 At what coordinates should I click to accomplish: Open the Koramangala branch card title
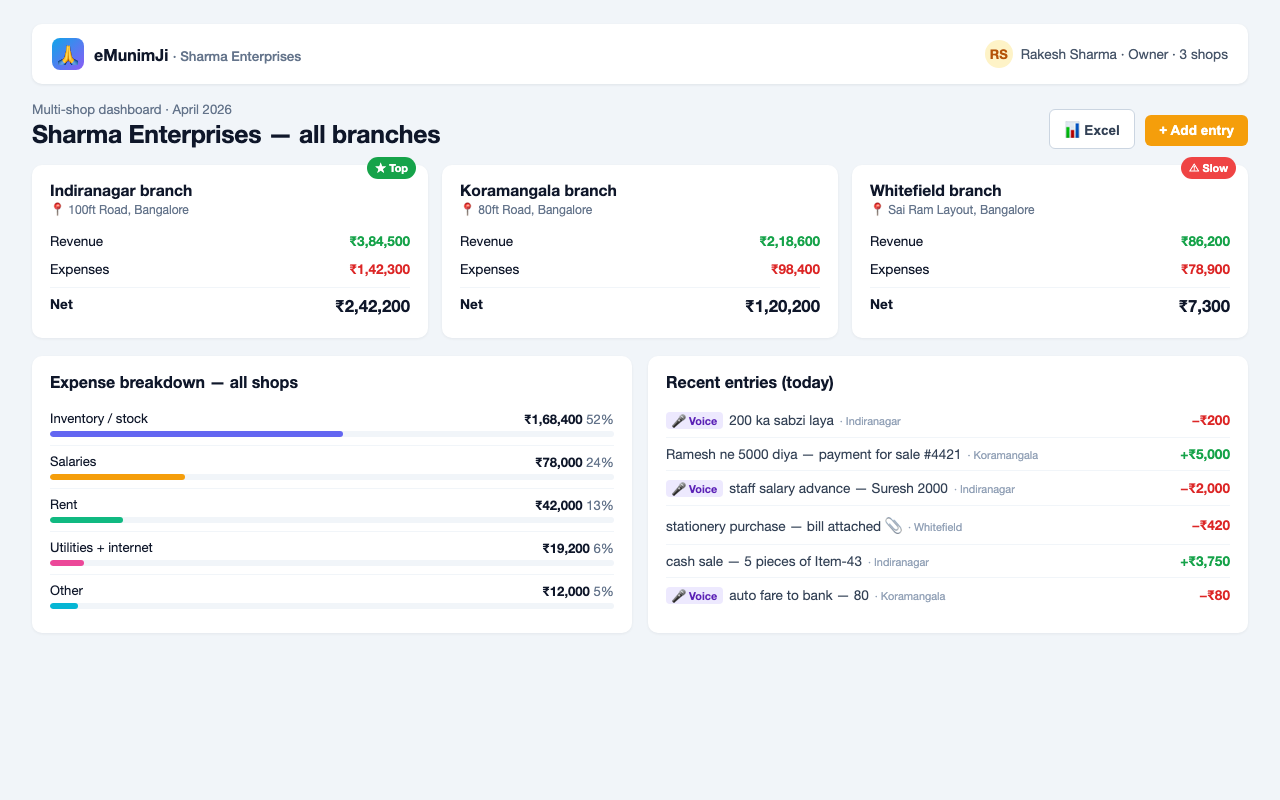coord(538,191)
